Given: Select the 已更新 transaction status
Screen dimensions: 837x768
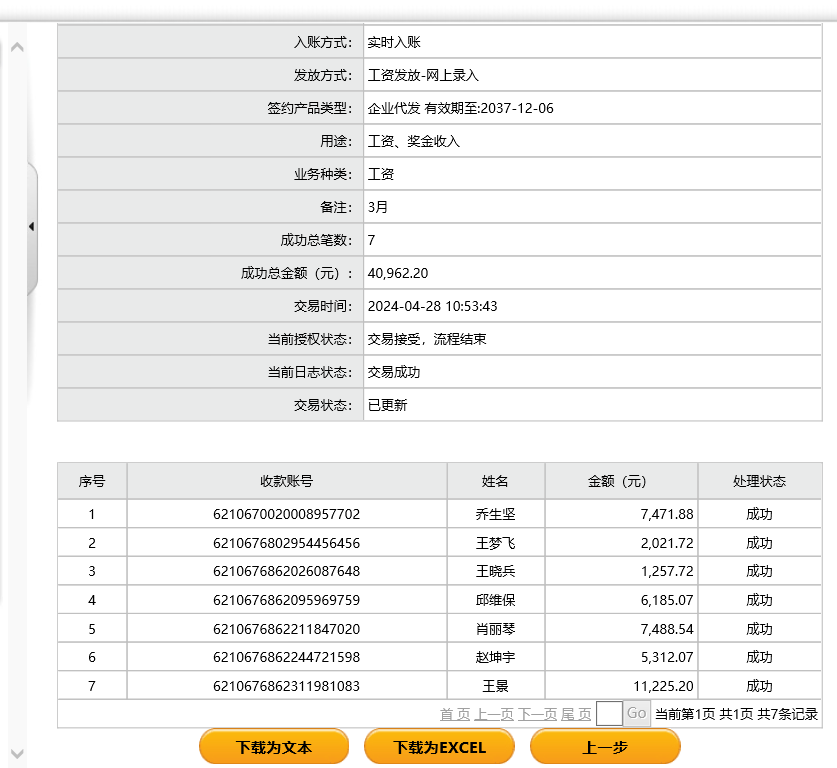Looking at the screenshot, I should [388, 406].
